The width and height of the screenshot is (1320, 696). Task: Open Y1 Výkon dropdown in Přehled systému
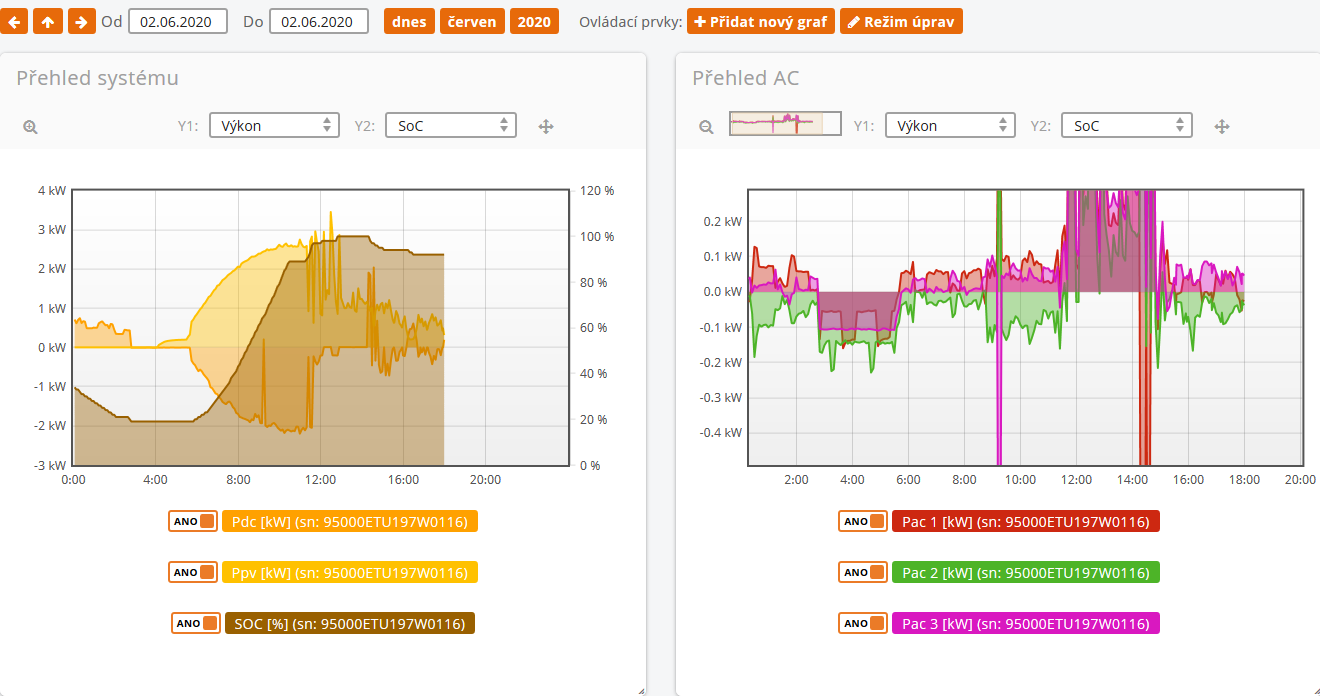tap(272, 126)
